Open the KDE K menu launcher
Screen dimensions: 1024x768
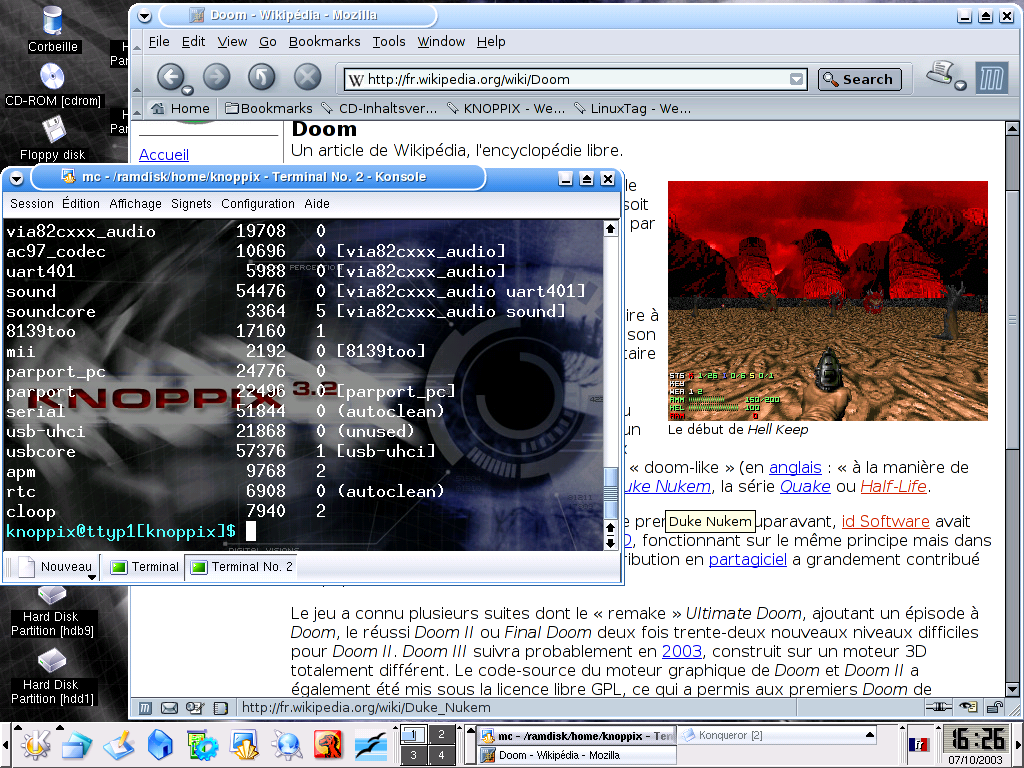click(x=35, y=744)
